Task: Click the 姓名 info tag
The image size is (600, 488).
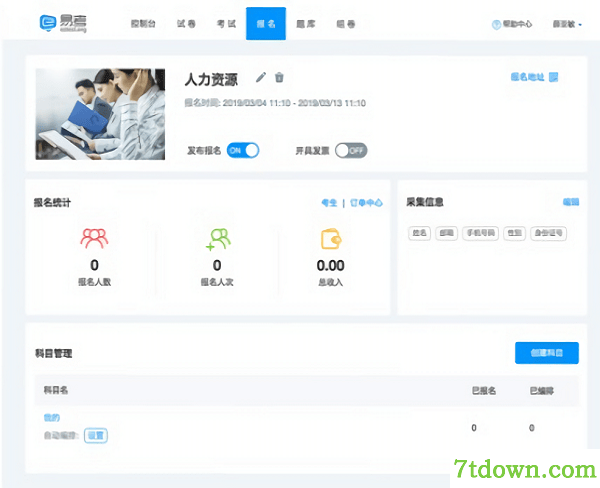Action: point(419,233)
